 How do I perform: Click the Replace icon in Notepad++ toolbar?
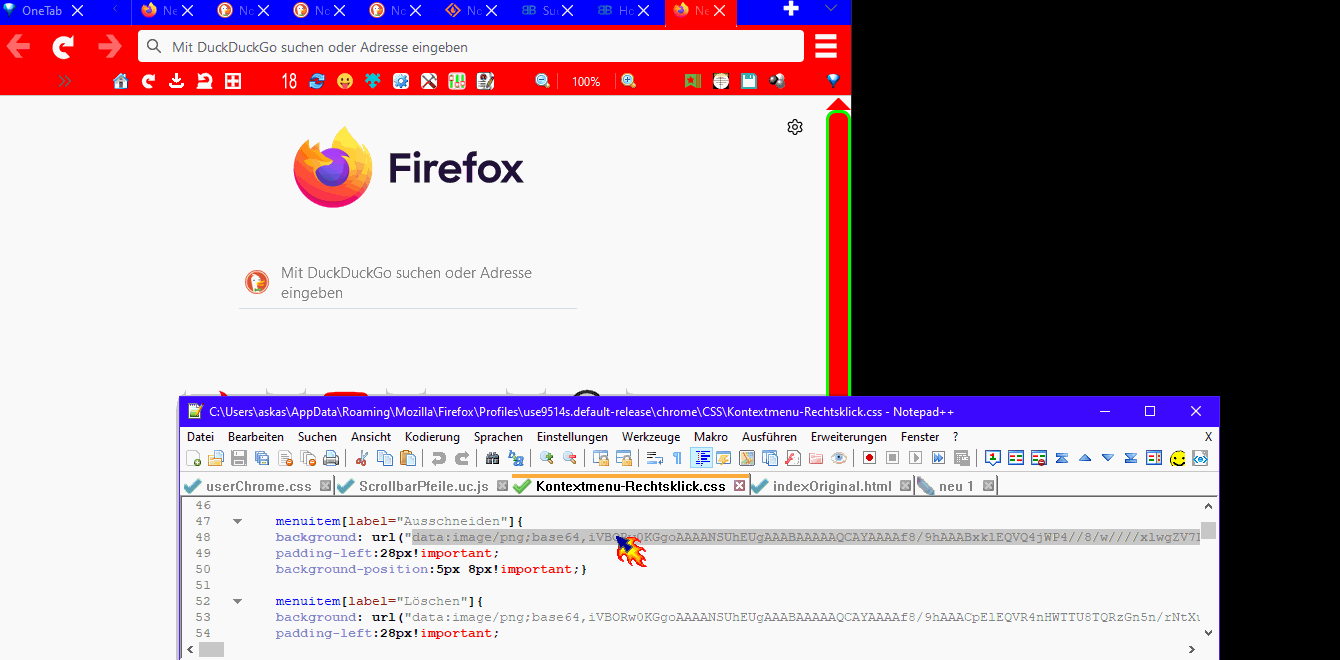click(x=516, y=458)
